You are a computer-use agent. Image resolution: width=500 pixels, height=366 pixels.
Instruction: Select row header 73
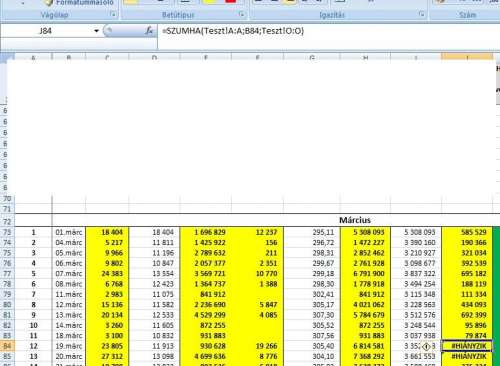coord(7,232)
